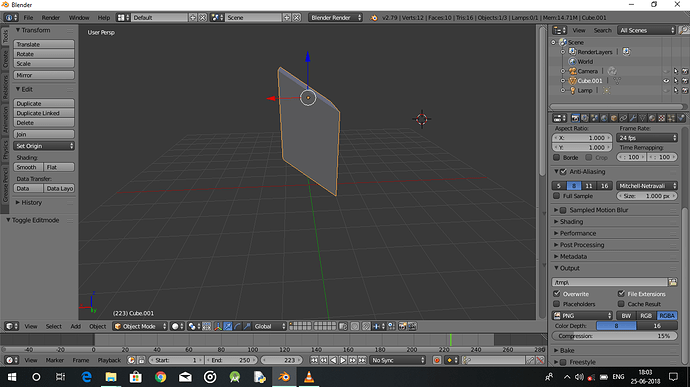Expand the Performance panel
Image resolution: width=690 pixels, height=387 pixels.
(577, 233)
